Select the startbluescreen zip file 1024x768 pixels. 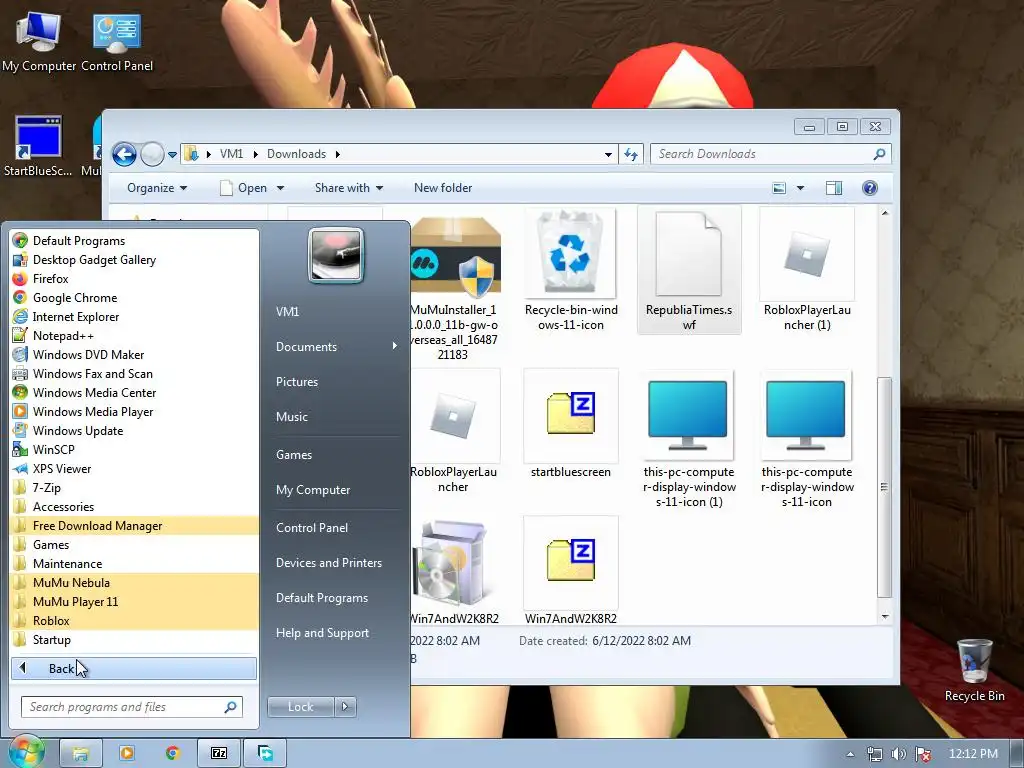click(571, 424)
